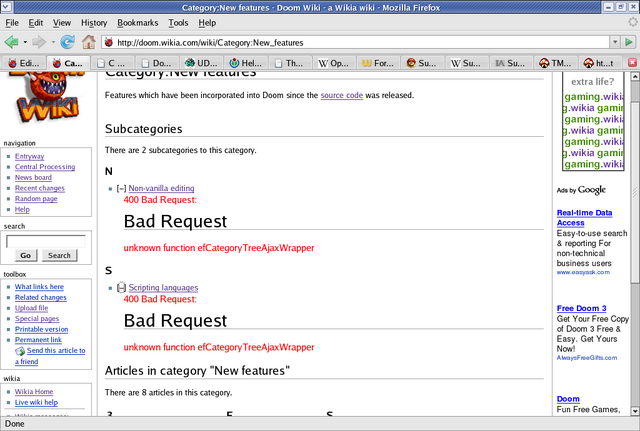Open the Bookmarks menu
This screenshot has width=640, height=431.
(x=138, y=23)
